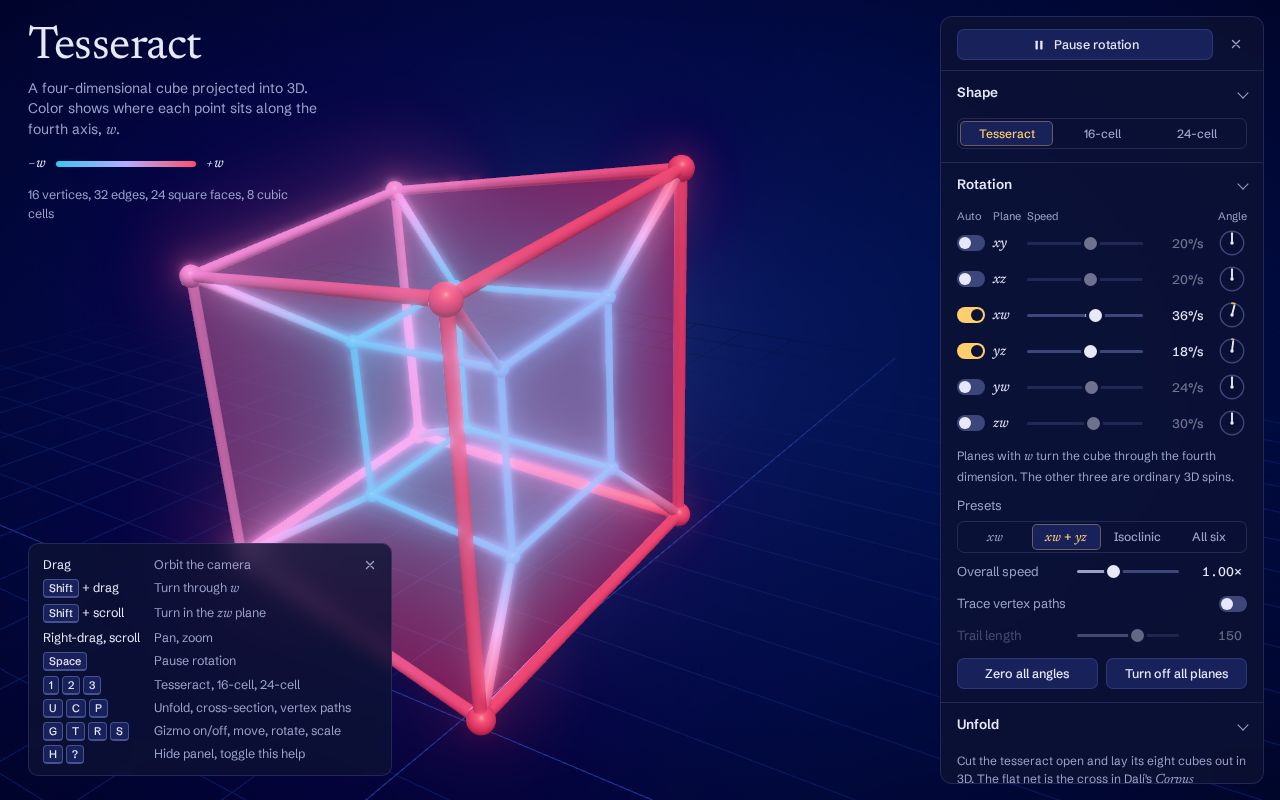Screen dimensions: 1280x800
Task: Click the P key badge for vertex paths
Action: tap(98, 708)
